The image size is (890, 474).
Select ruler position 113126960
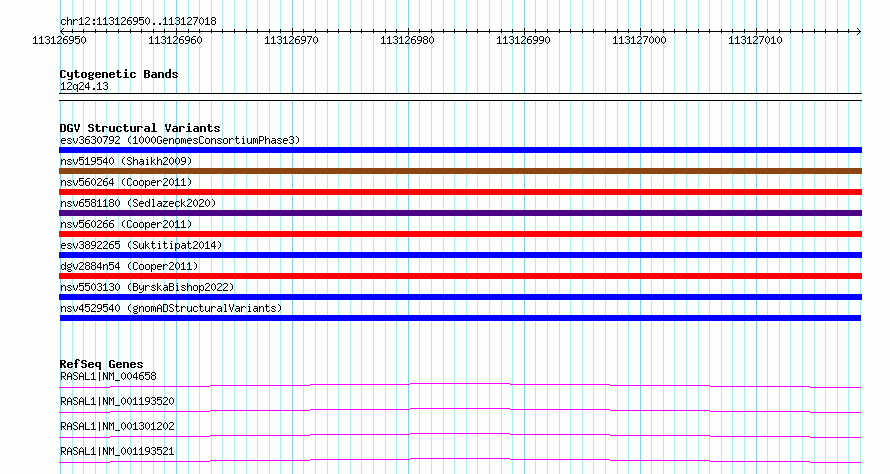coord(175,40)
